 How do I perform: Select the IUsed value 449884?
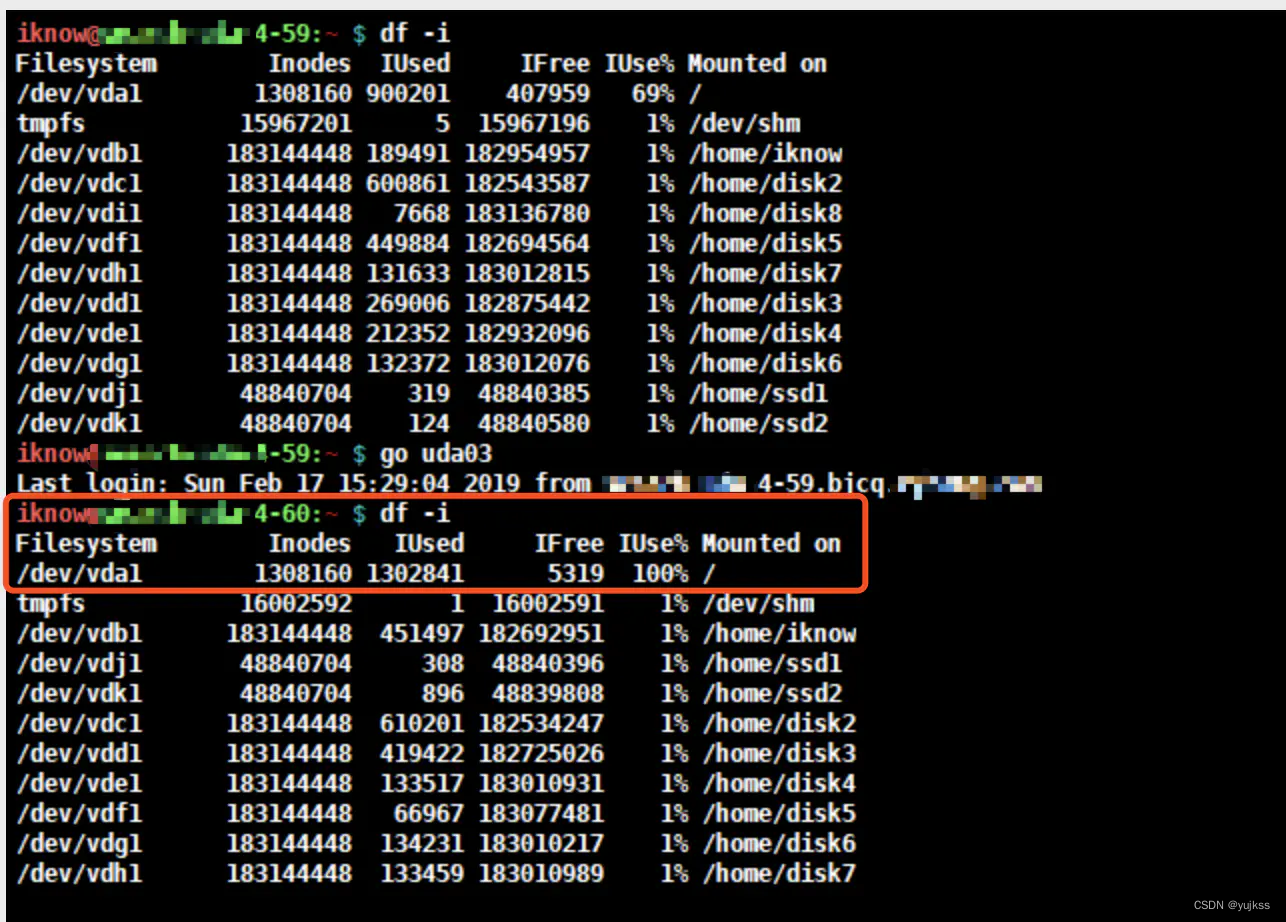point(408,244)
